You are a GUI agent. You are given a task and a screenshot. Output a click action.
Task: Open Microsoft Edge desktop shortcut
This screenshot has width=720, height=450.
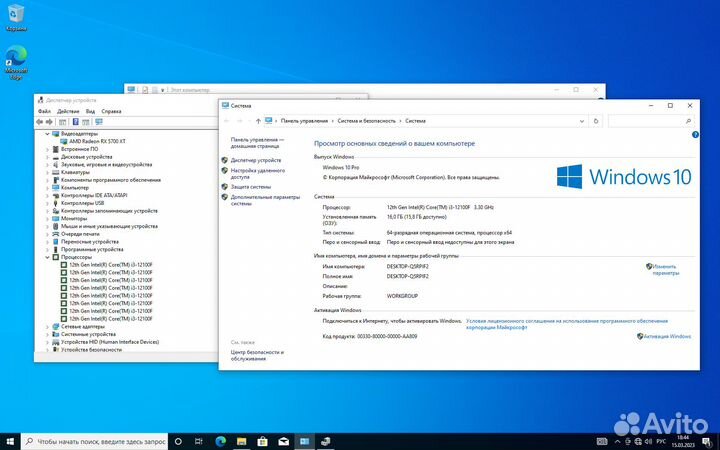click(x=16, y=62)
